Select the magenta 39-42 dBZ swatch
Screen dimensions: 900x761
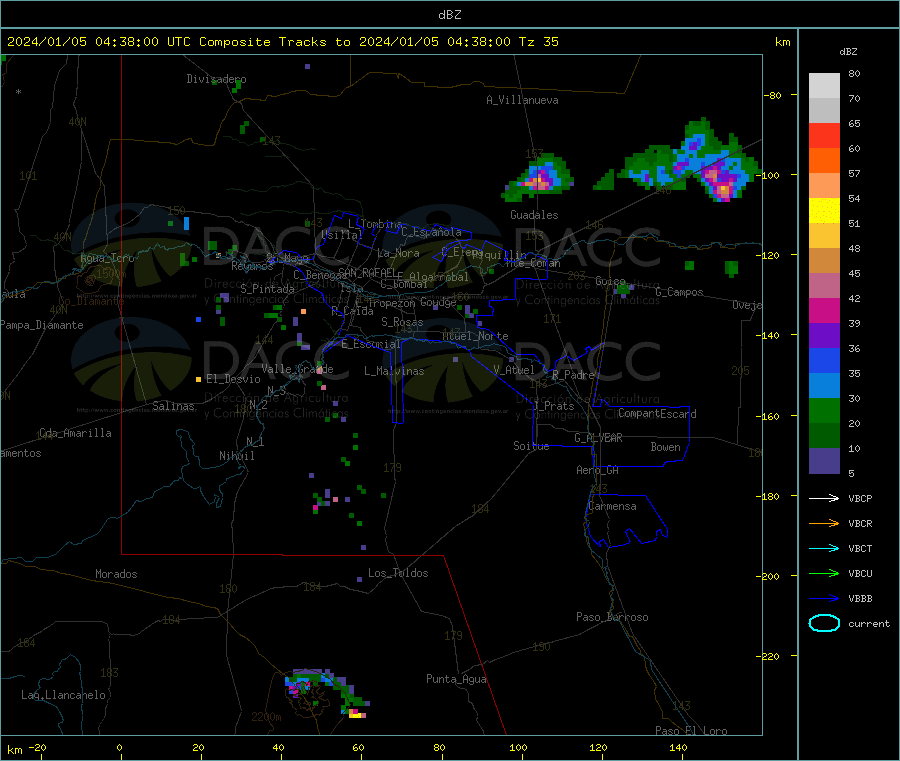[824, 311]
